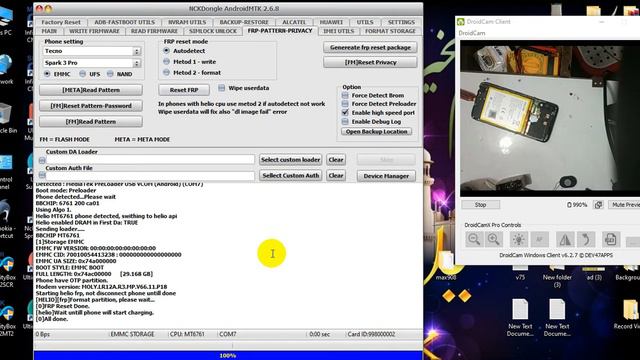Viewport: 640px width, 360px height.
Task: Click the DroidCam phone preview image
Action: tap(550, 118)
